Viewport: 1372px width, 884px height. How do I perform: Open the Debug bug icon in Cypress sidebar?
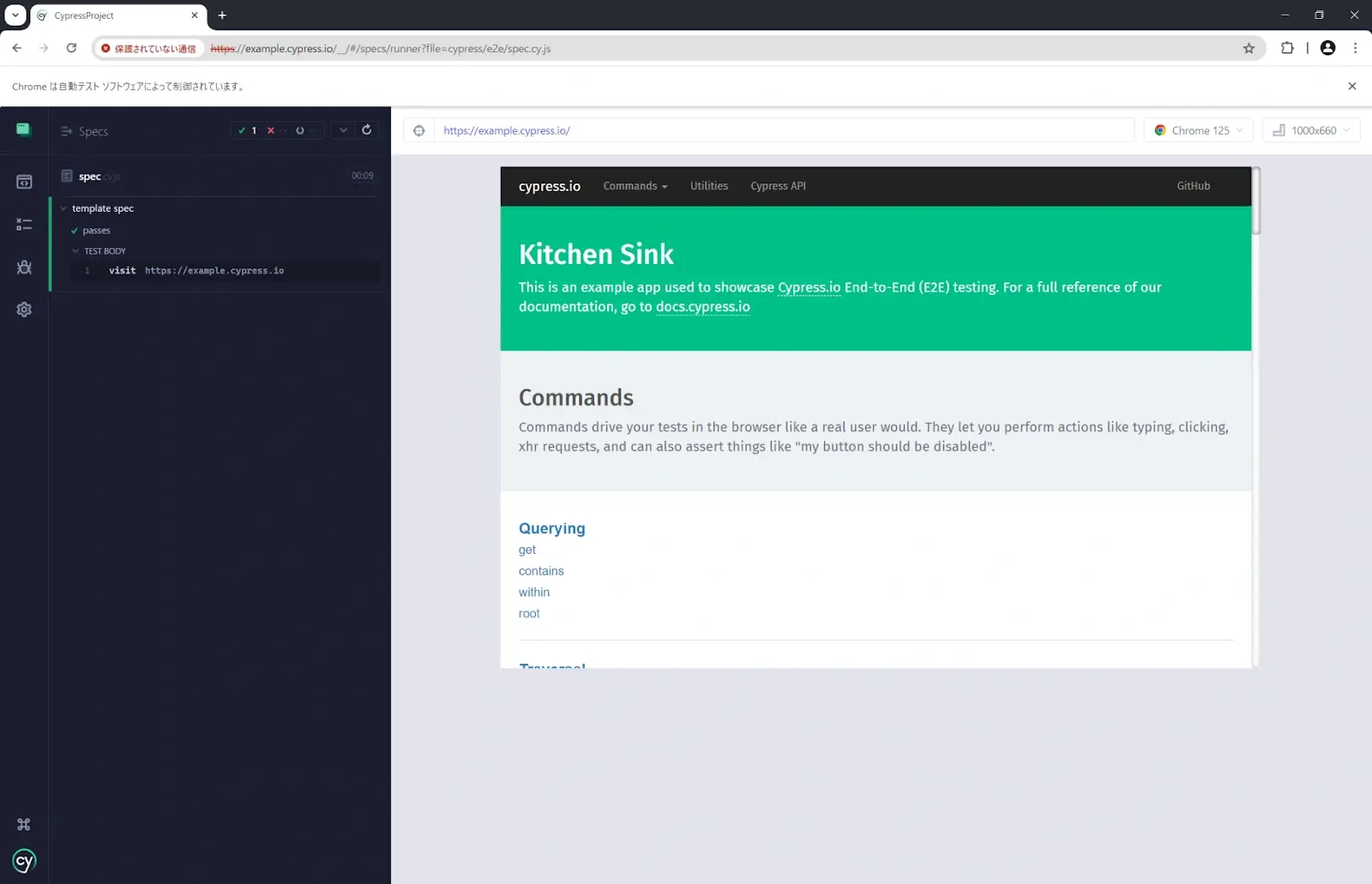[24, 267]
